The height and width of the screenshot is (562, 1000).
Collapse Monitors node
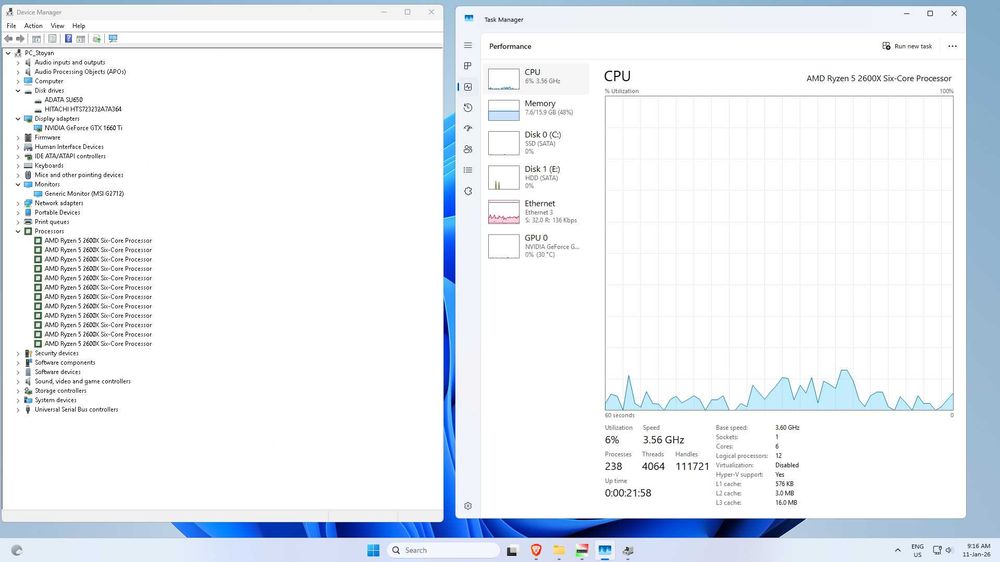pos(18,184)
